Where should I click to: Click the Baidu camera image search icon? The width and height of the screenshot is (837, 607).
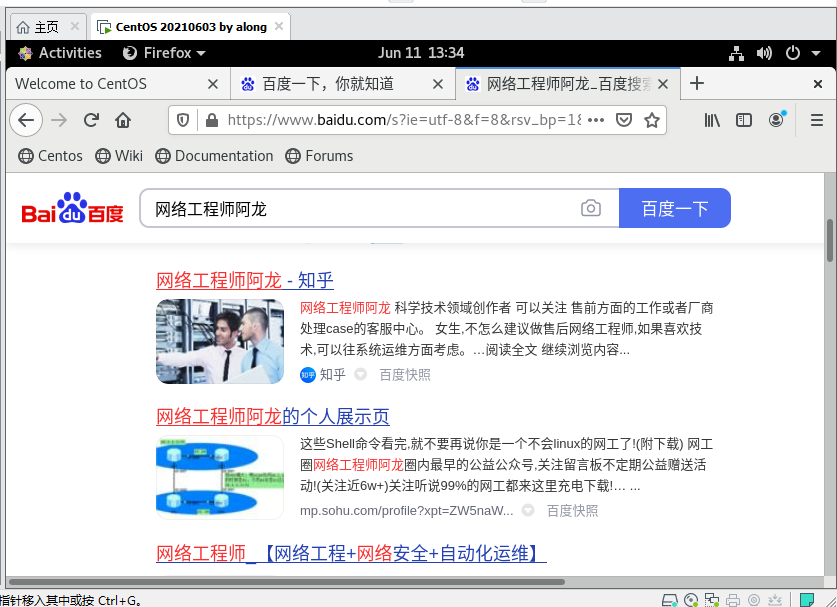pyautogui.click(x=591, y=208)
